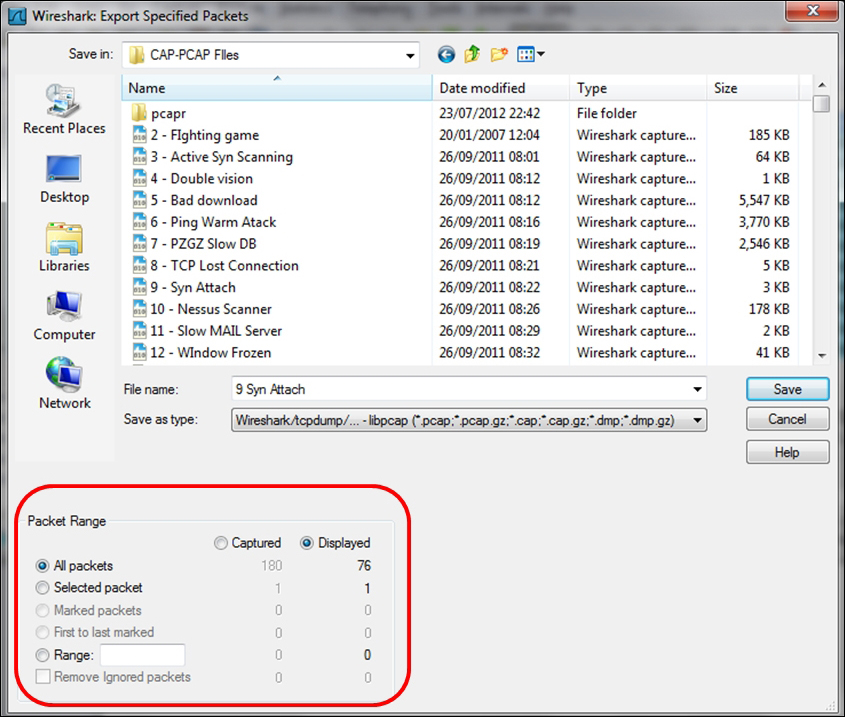Click the Wireshark title bar icon
Screen dimensions: 845x717
pos(17,16)
